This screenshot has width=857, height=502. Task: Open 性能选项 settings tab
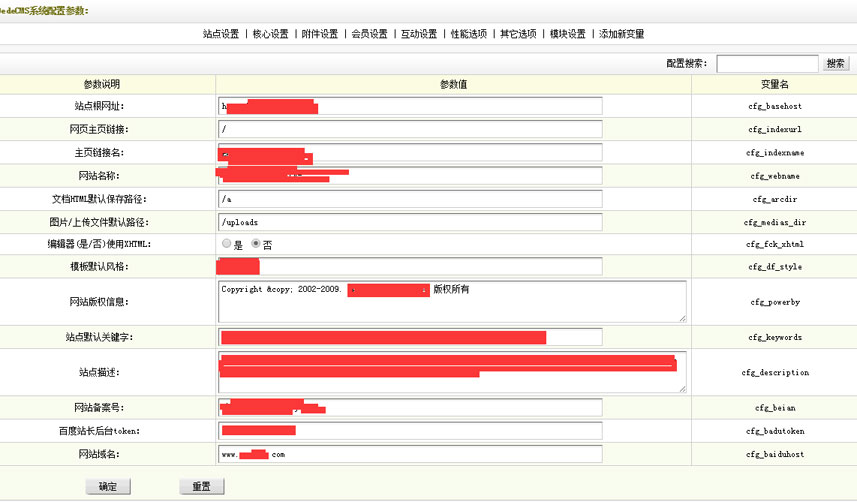tap(468, 34)
